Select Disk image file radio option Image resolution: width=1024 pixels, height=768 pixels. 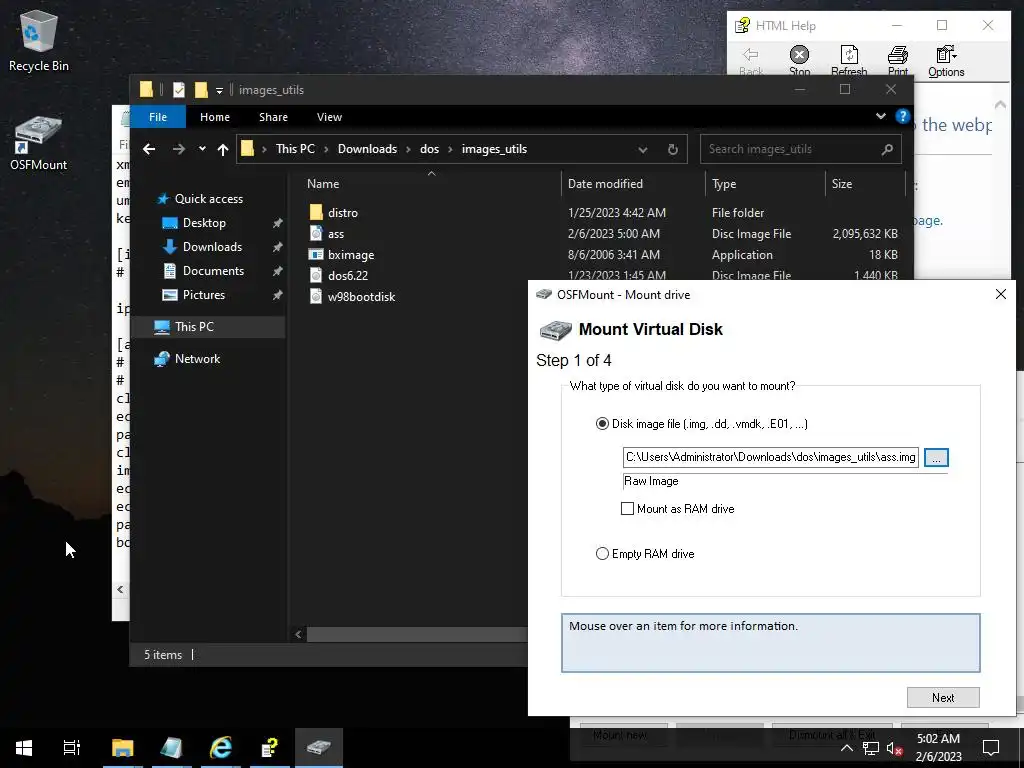point(602,424)
